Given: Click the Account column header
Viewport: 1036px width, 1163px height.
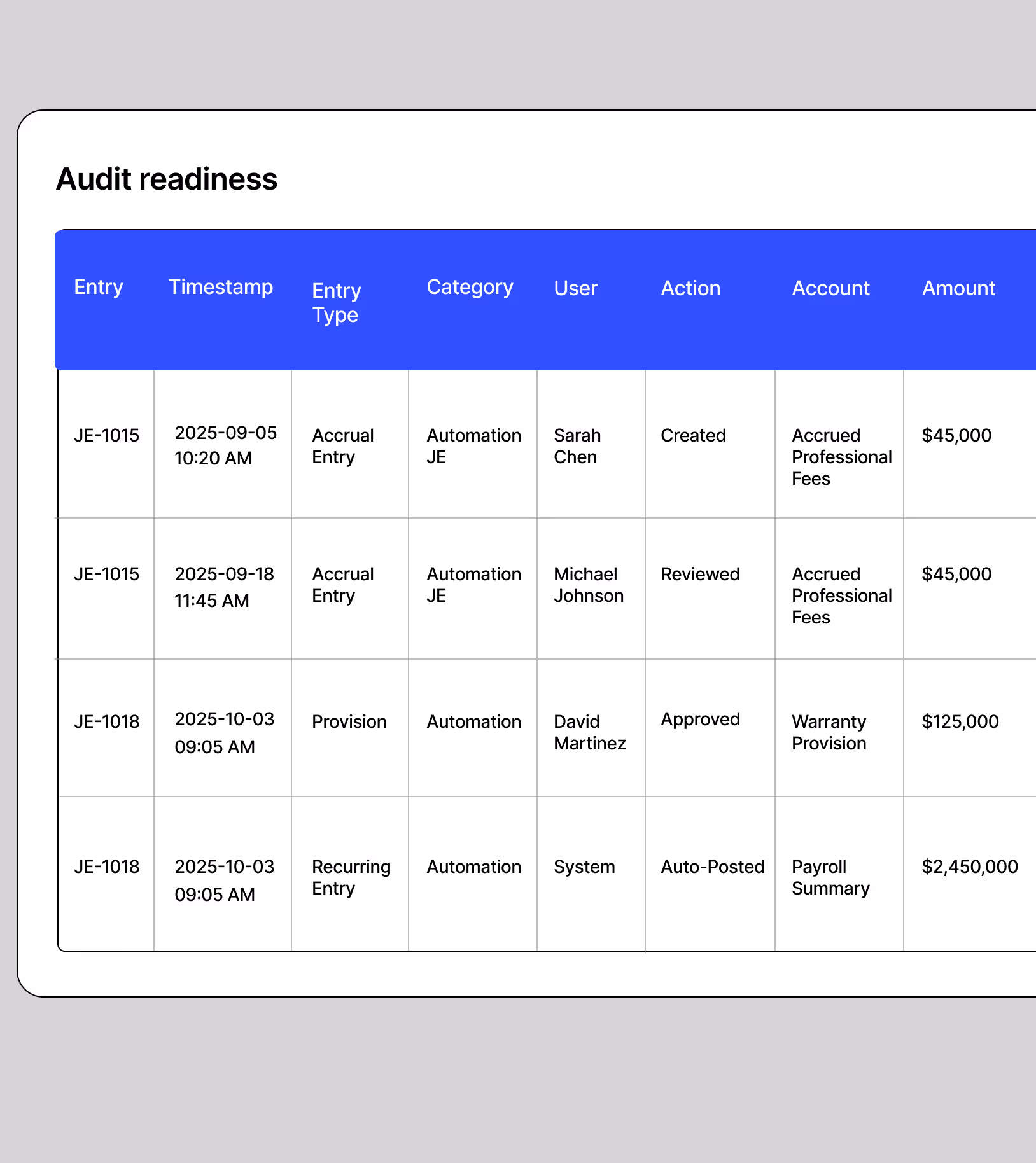Looking at the screenshot, I should coord(830,288).
